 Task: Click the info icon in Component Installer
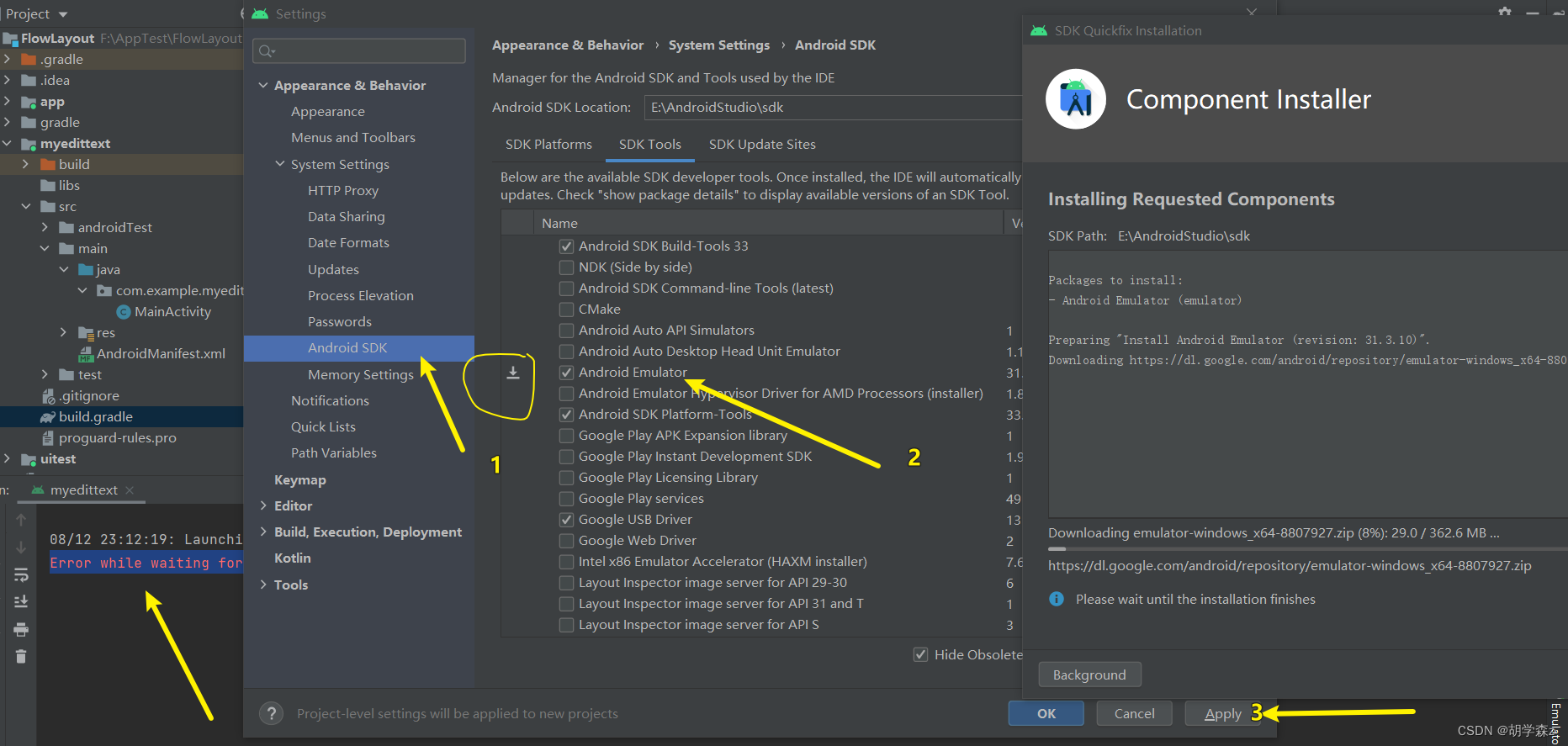(1057, 599)
